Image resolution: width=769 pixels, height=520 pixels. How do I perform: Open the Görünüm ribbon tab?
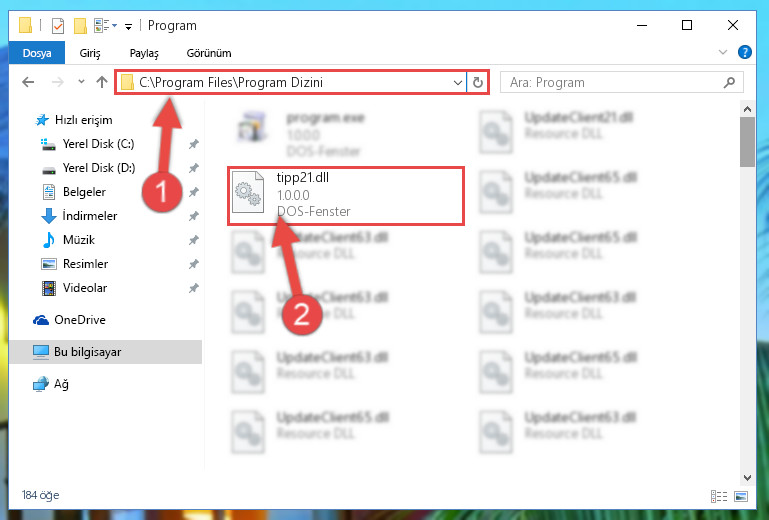[x=209, y=53]
